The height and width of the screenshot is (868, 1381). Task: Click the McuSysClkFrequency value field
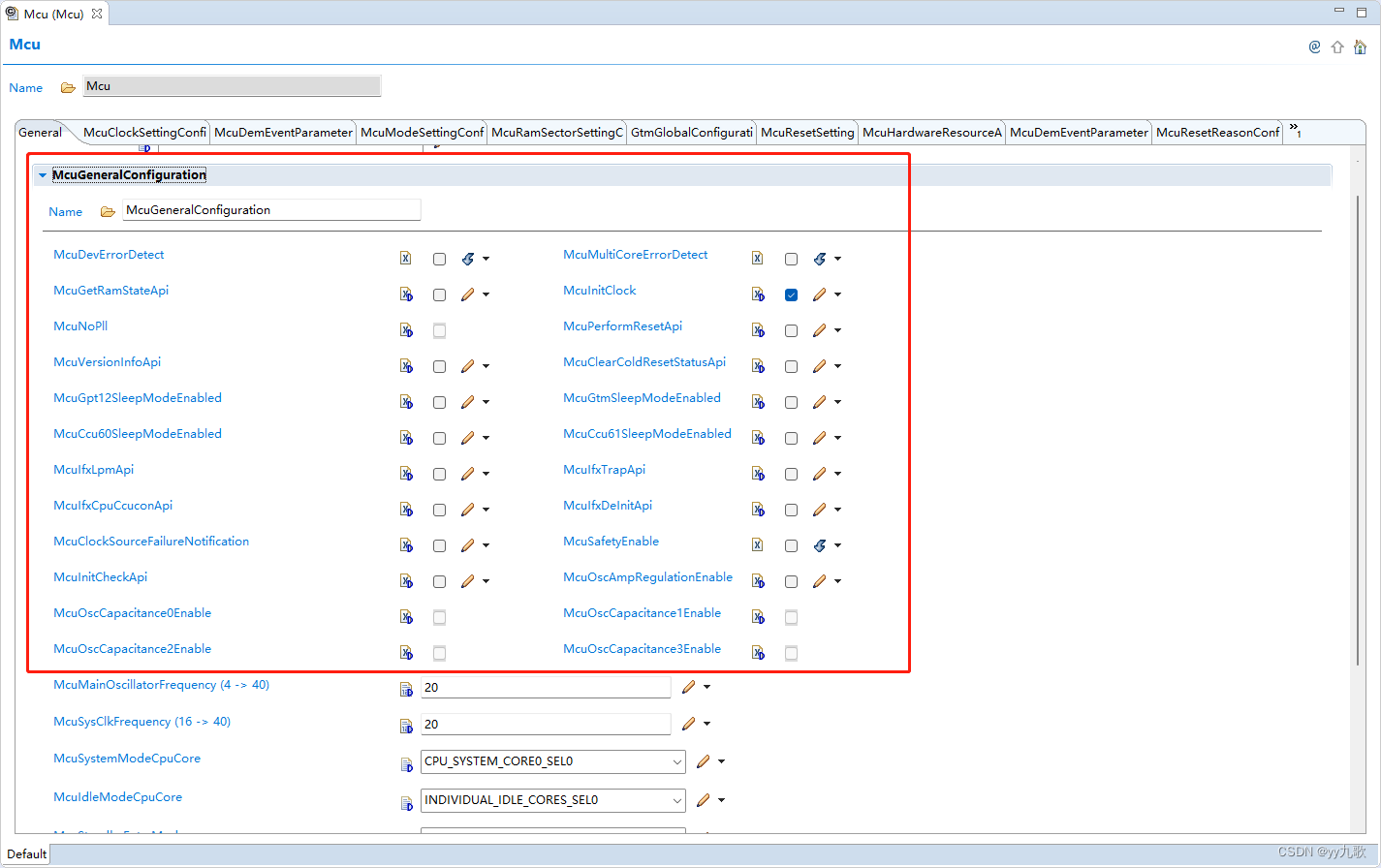(546, 724)
